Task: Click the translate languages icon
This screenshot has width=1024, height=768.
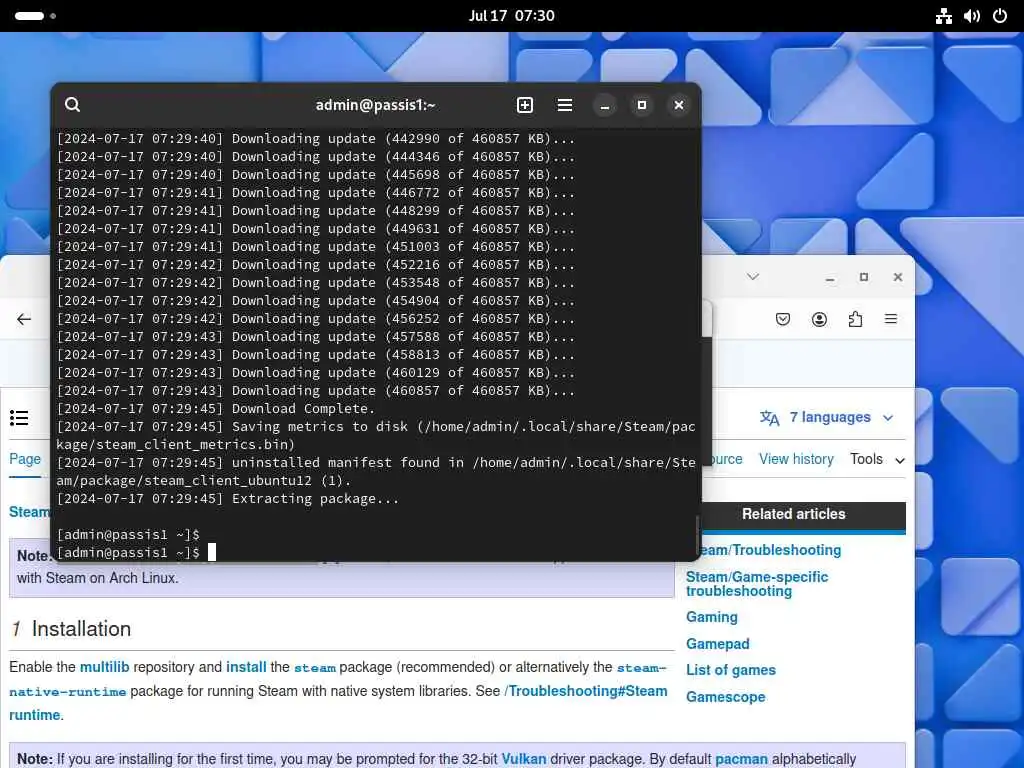Action: [x=769, y=418]
